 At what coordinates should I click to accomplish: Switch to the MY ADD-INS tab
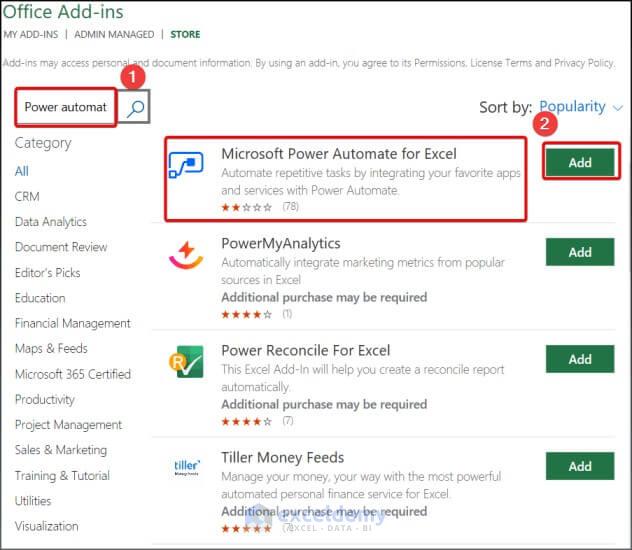point(31,34)
